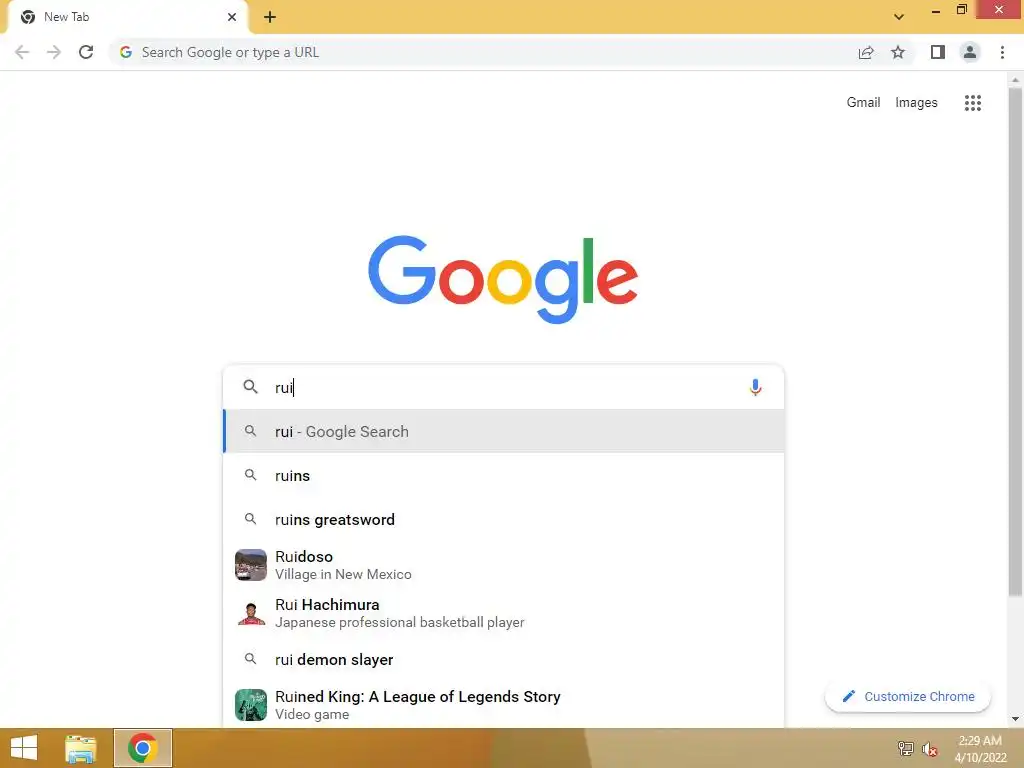
Task: Open the Windows Start button
Action: (x=24, y=748)
